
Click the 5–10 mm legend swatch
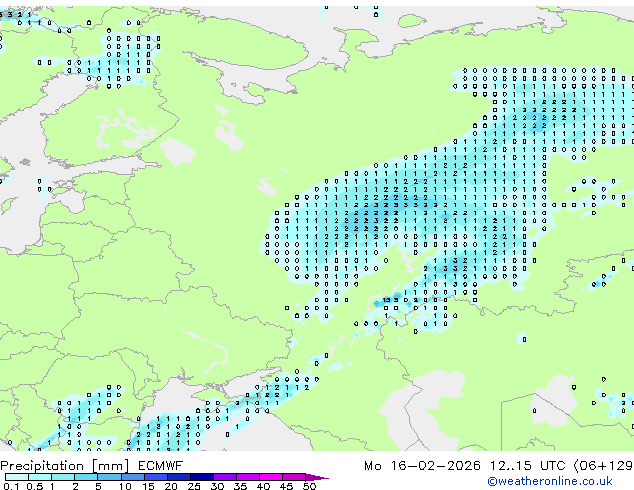109,477
